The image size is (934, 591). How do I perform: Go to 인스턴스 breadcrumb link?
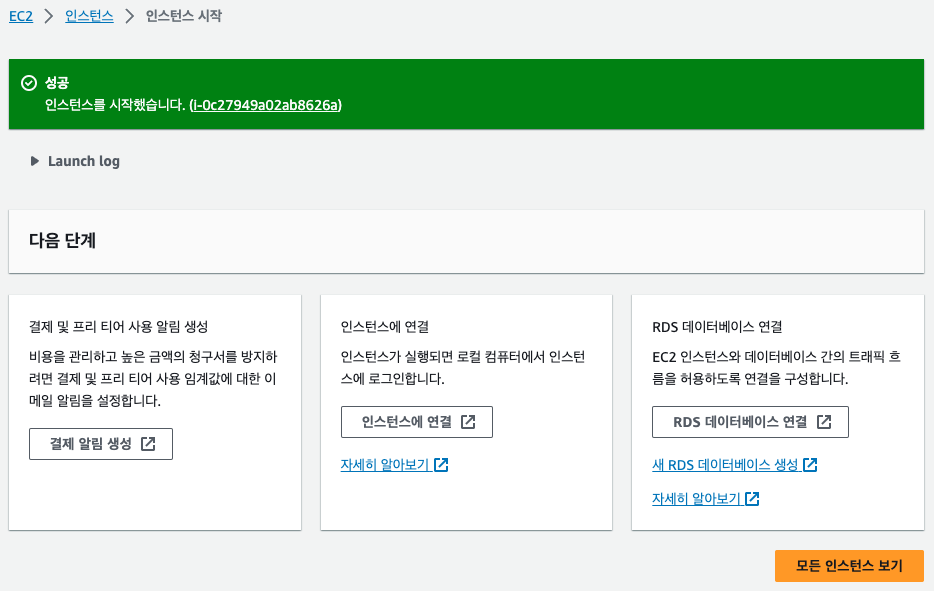89,16
